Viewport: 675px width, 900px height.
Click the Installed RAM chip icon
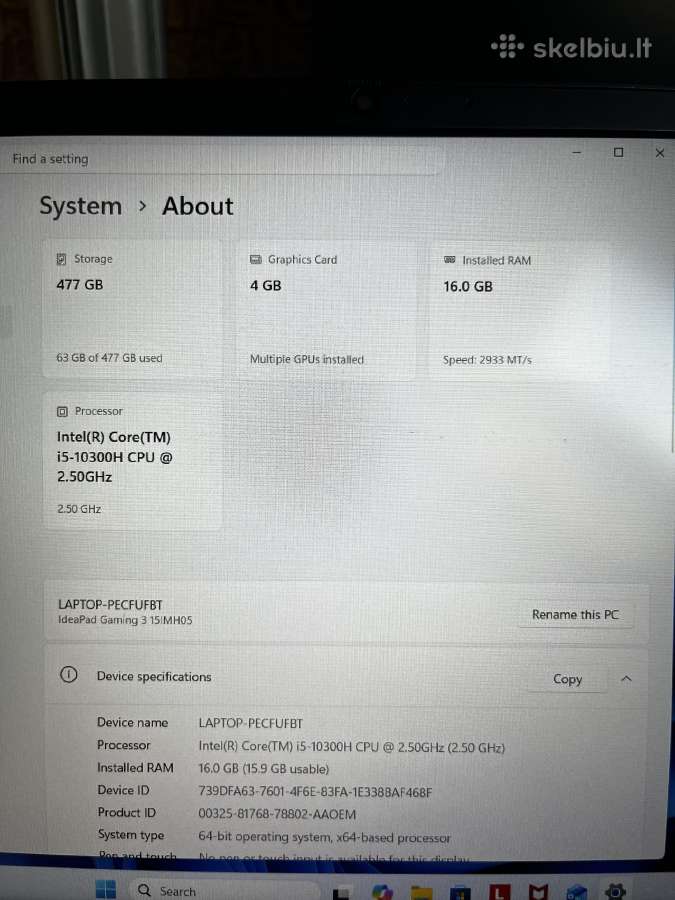coord(449,260)
